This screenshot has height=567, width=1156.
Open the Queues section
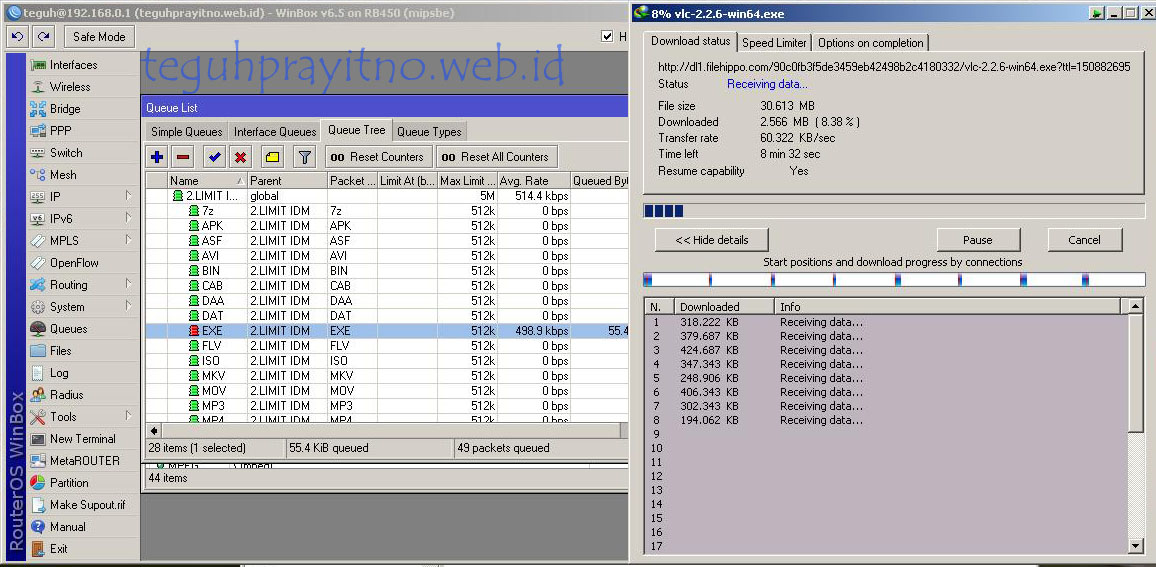(68, 329)
